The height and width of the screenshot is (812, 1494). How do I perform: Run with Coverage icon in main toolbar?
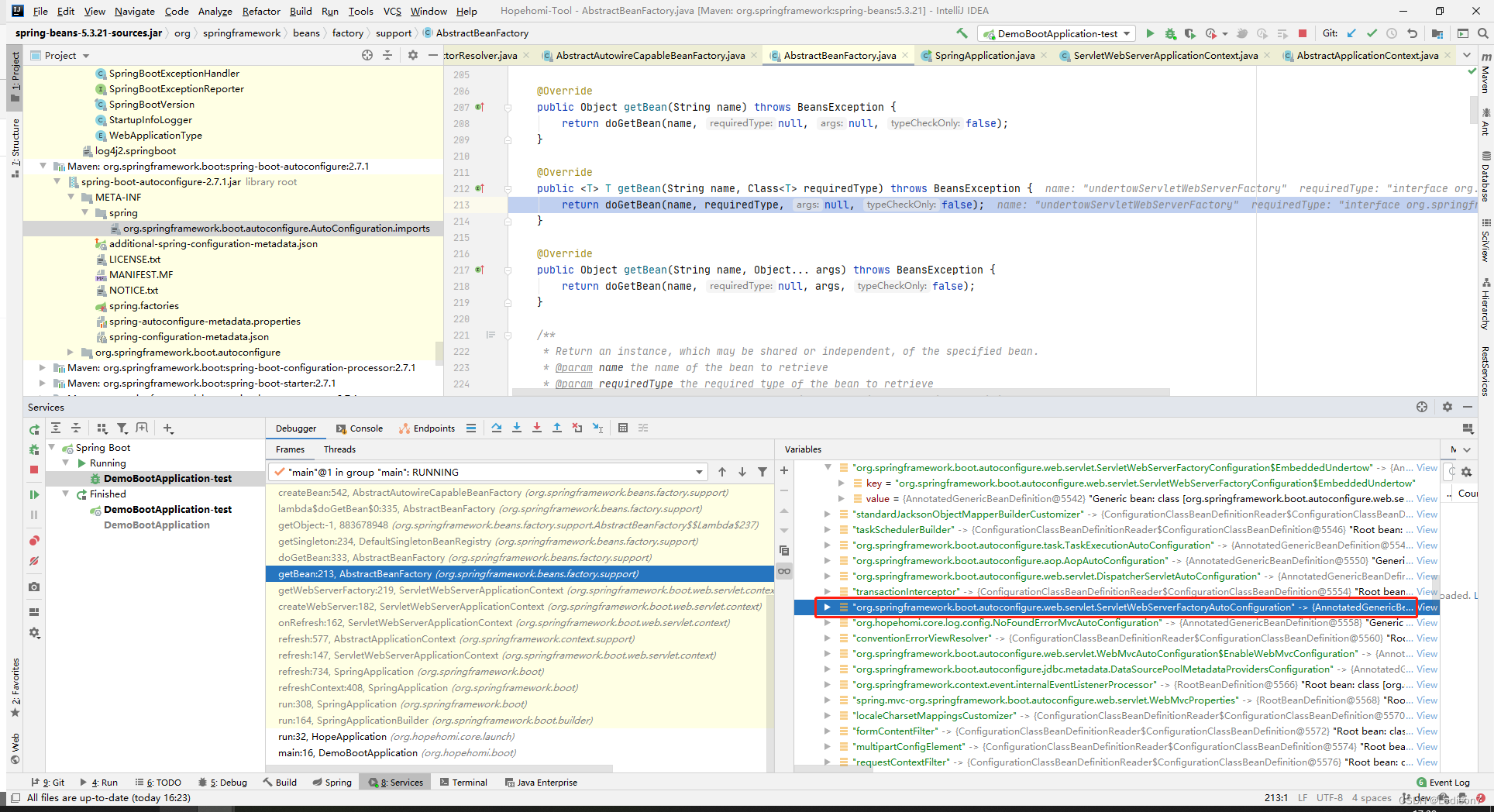[1189, 33]
